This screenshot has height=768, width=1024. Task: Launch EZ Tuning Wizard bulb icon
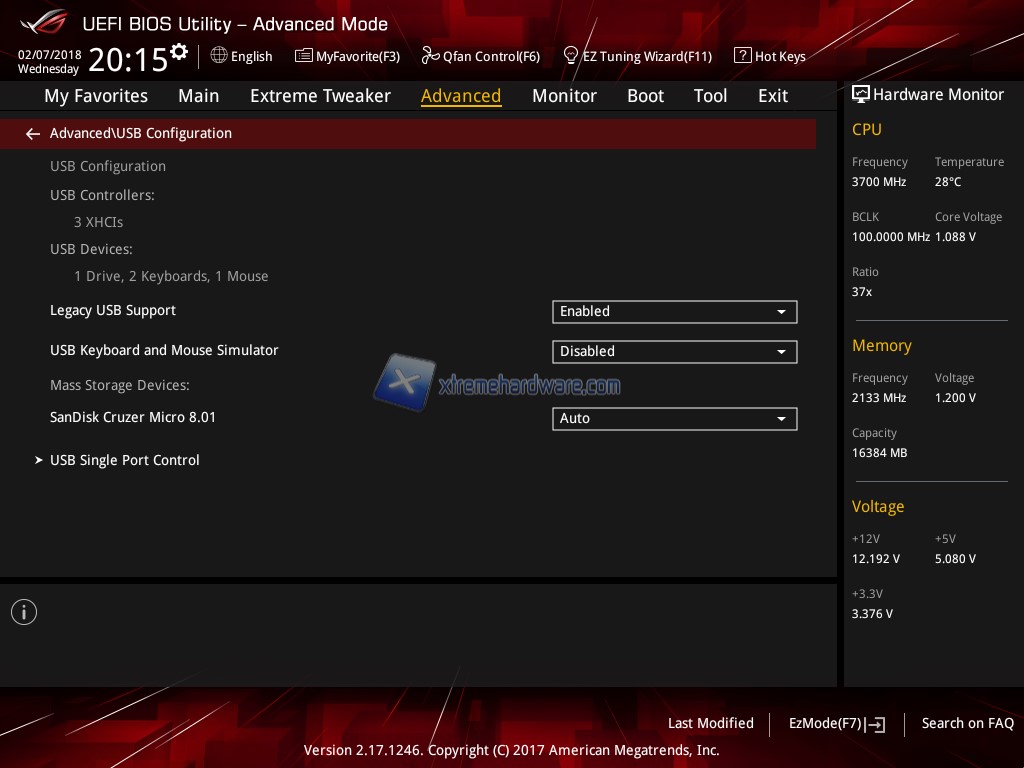pyautogui.click(x=571, y=56)
